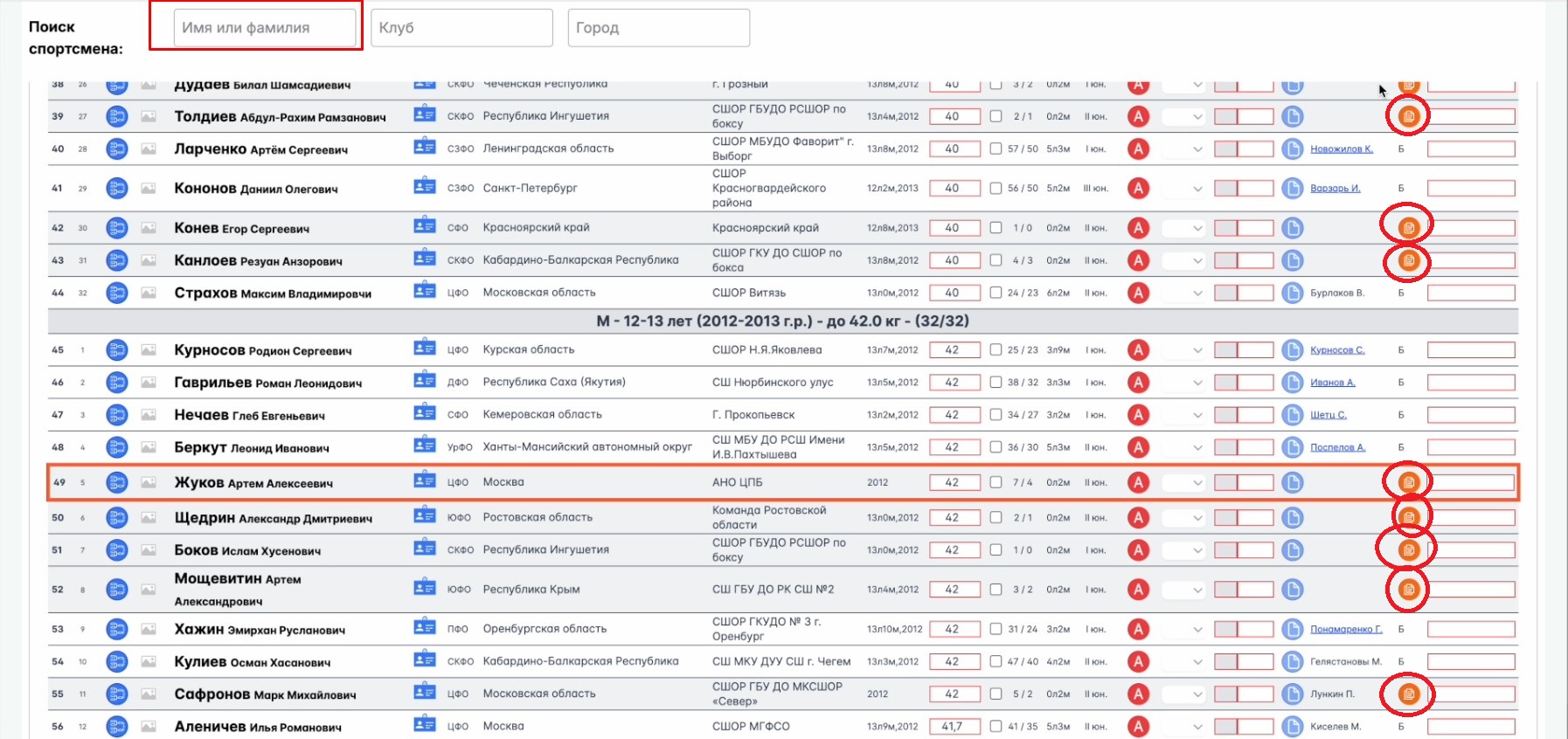Image resolution: width=1568 pixels, height=739 pixels.
Task: Click the orange copy icon in Сафронов's row
Action: click(1408, 694)
